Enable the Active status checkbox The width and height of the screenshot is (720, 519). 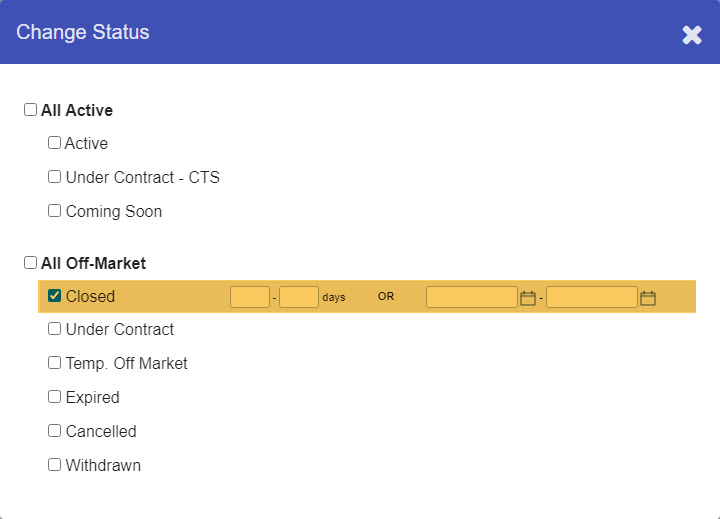[54, 143]
